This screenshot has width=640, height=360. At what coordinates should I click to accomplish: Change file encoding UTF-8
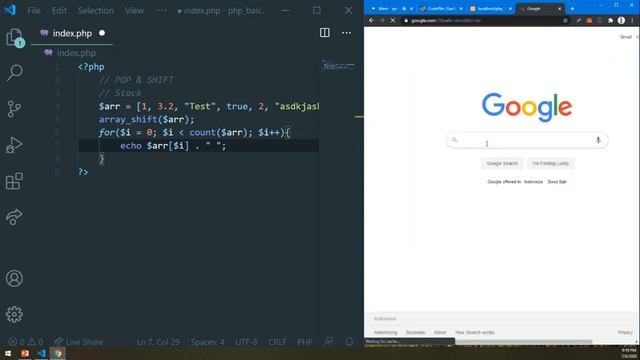(x=246, y=342)
